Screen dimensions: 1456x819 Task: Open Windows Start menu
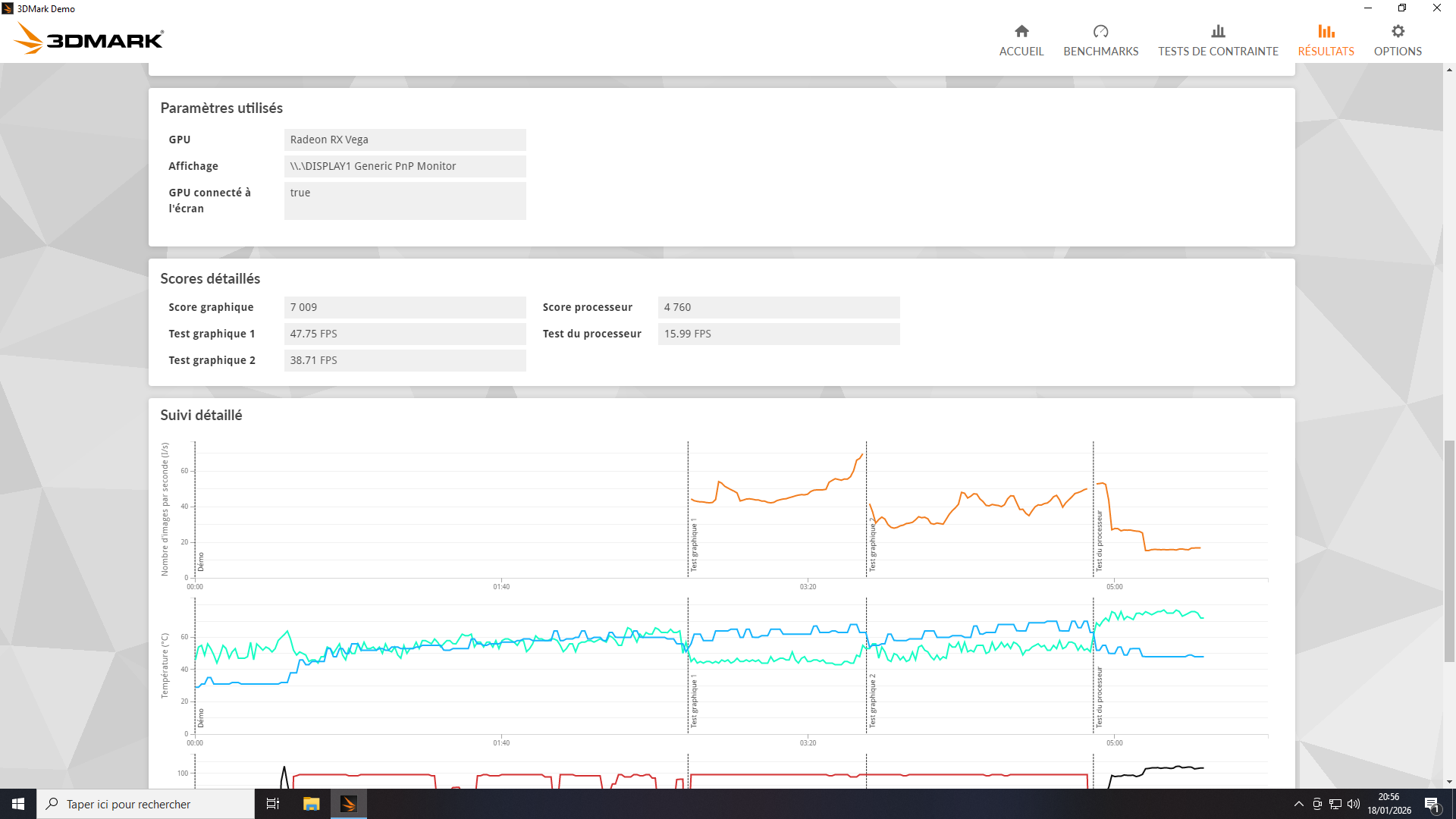pyautogui.click(x=18, y=804)
